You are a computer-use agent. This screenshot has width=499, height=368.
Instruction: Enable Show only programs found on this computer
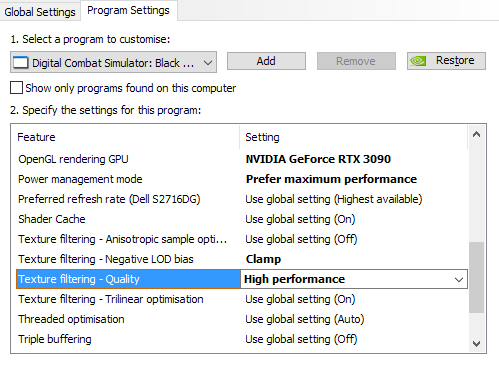16,88
